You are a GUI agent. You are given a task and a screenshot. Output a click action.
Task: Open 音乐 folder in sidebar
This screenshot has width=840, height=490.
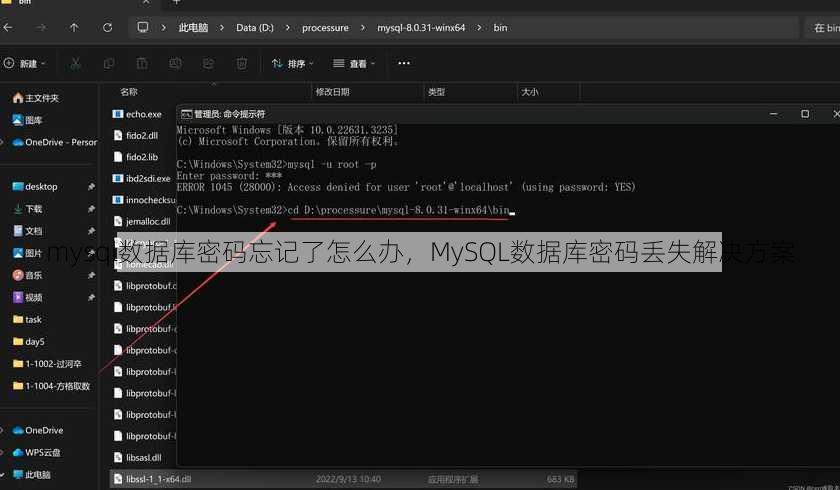point(27,275)
